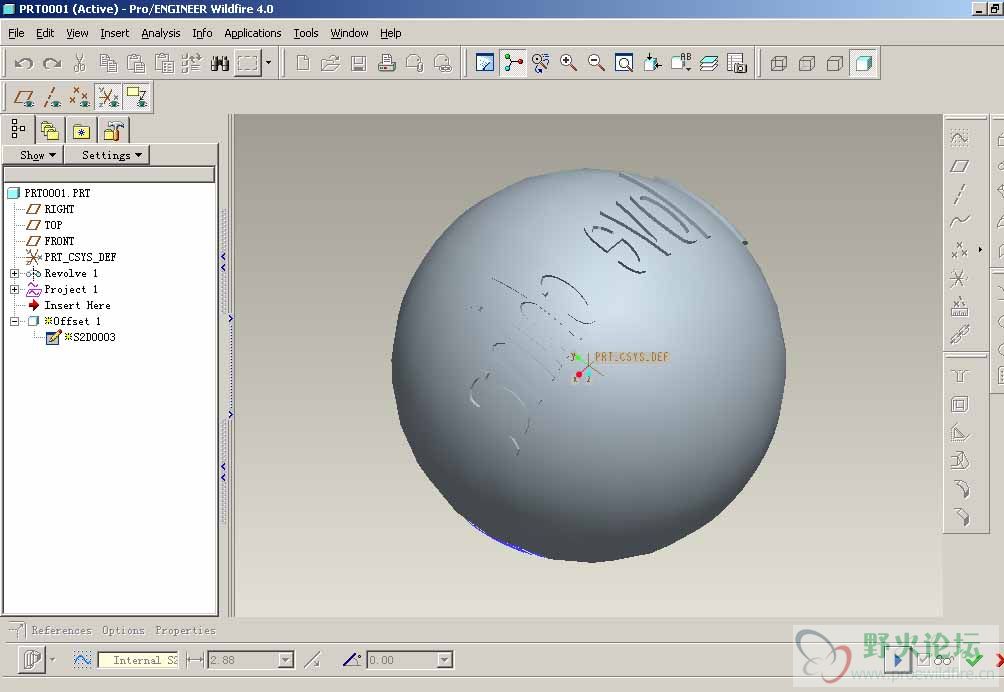Viewport: 1004px width, 692px height.
Task: Select the Datum Plane tool in right toolbar
Action: (959, 166)
